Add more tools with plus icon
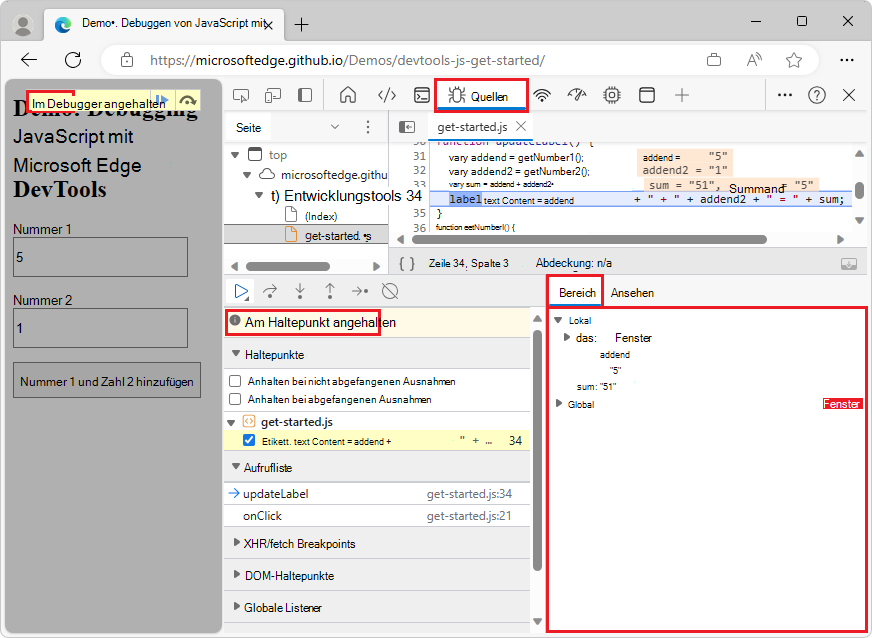 pos(682,95)
